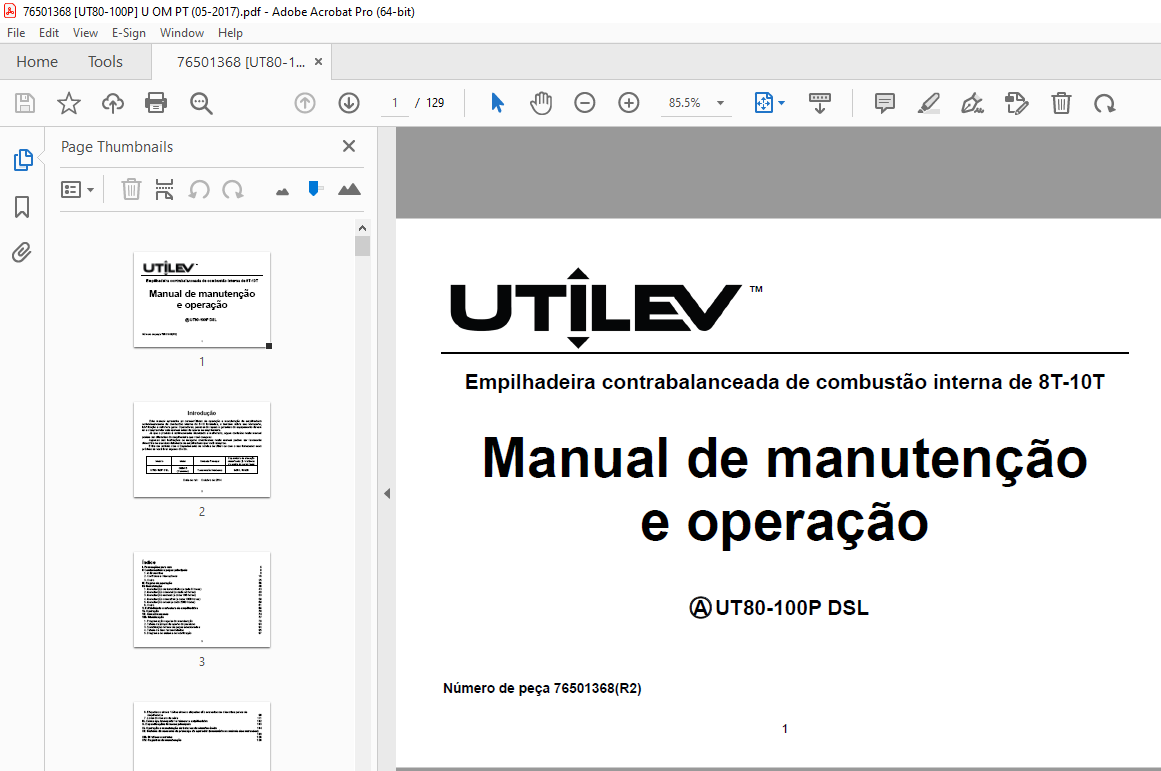The image size is (1161, 771).
Task: Select page 2 Introdução thumbnail
Action: click(201, 450)
